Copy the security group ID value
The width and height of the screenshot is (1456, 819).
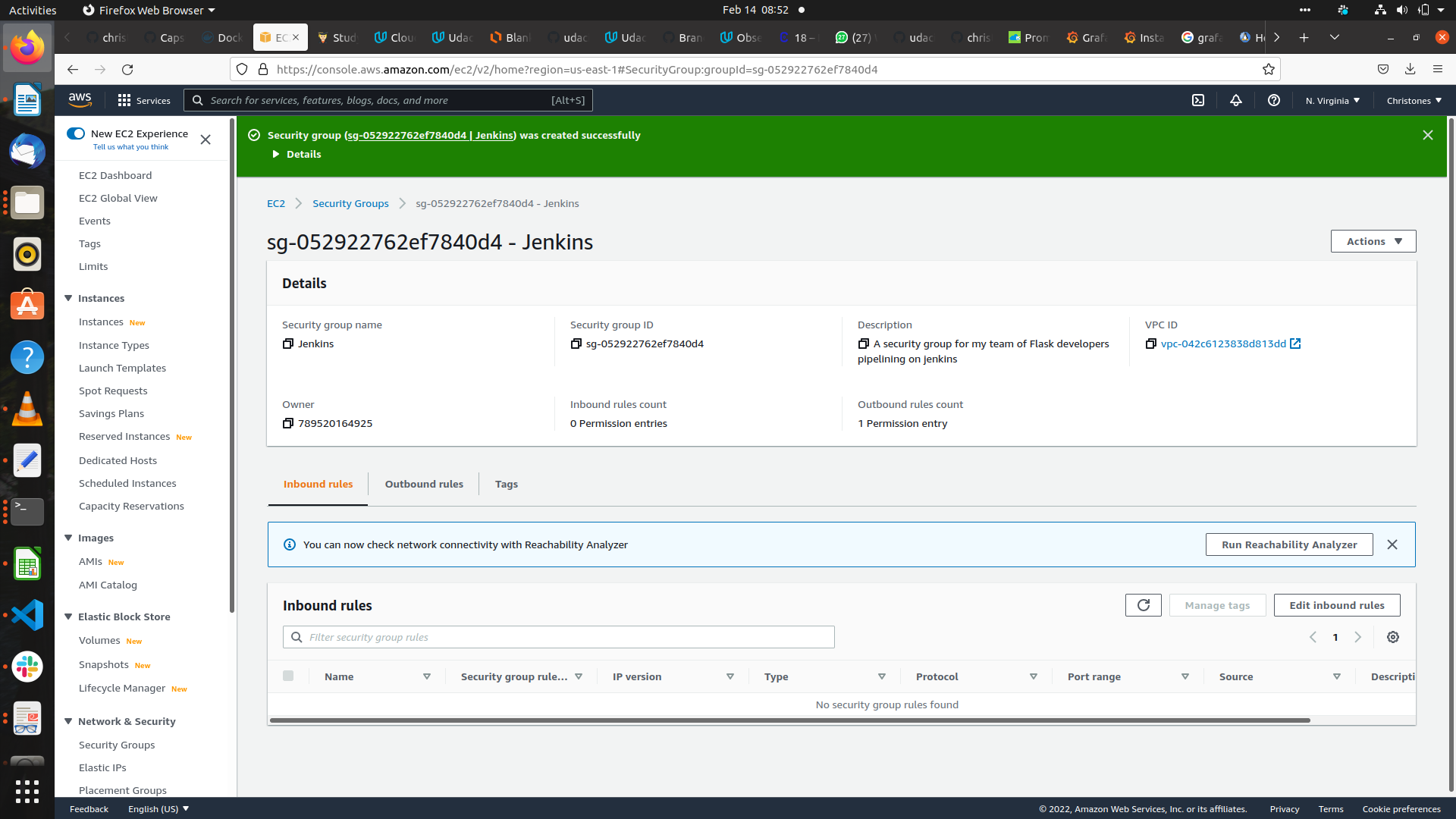coord(576,344)
